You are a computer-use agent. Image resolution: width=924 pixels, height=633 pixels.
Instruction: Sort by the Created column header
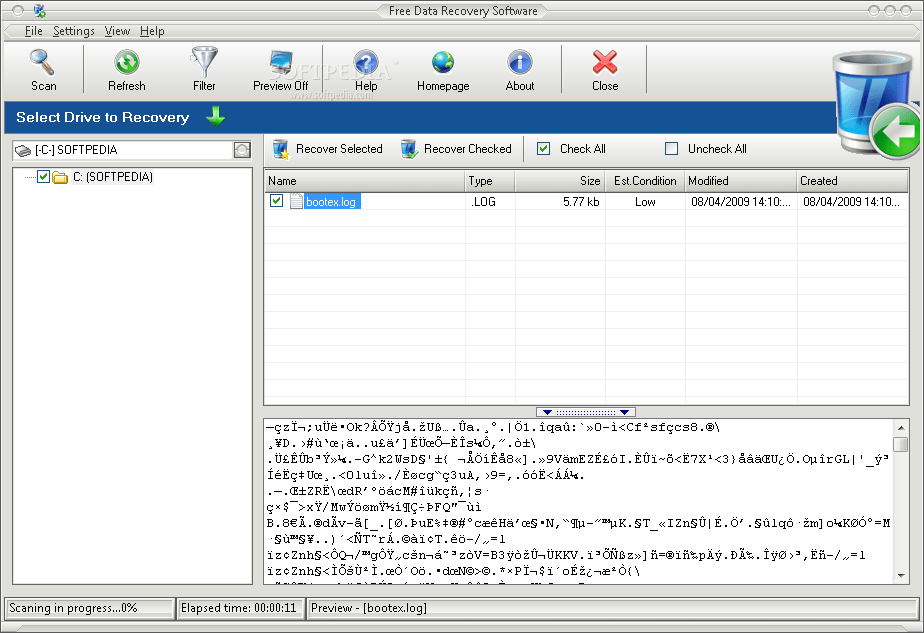tap(852, 181)
